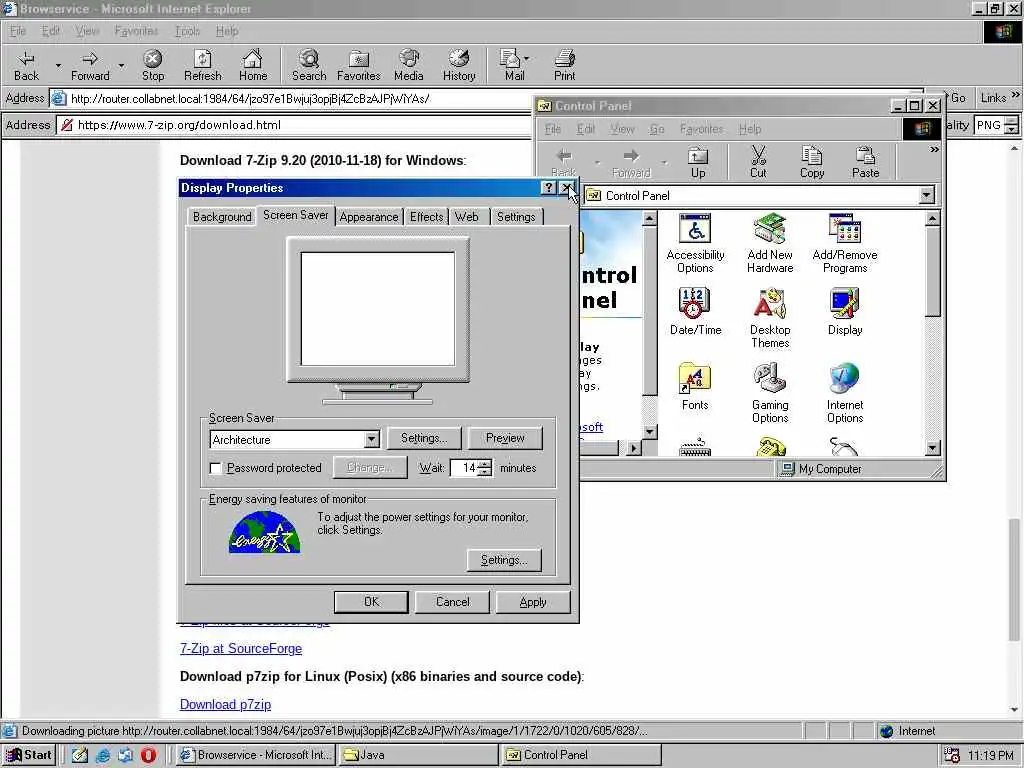Click the Paste icon in Control Panel toolbar
Image resolution: width=1024 pixels, height=768 pixels.
865,163
